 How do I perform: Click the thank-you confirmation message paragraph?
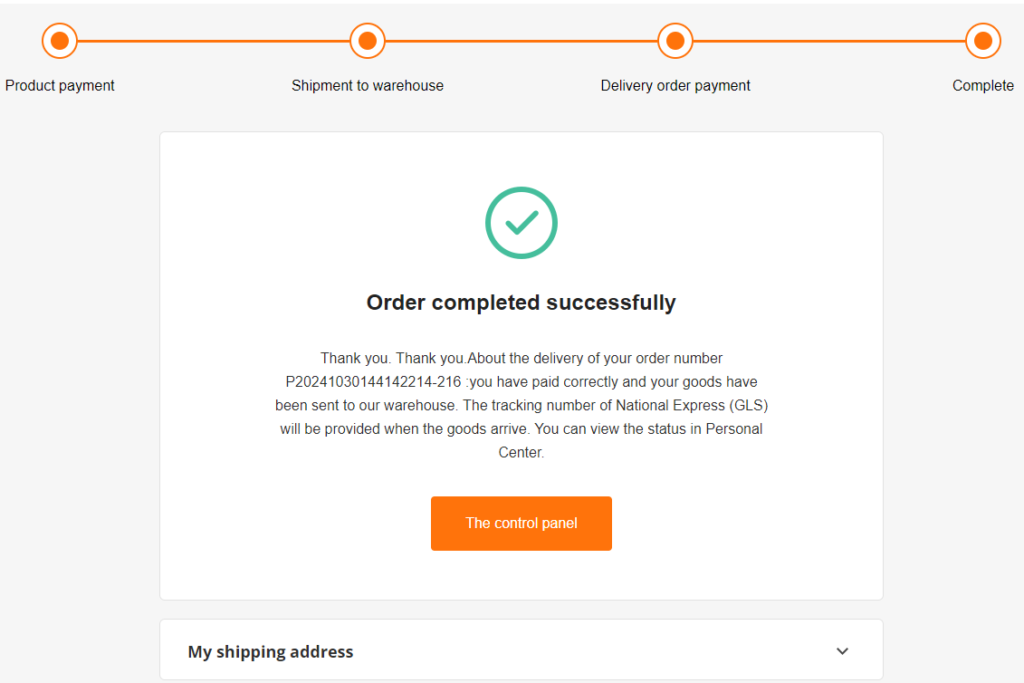point(521,405)
